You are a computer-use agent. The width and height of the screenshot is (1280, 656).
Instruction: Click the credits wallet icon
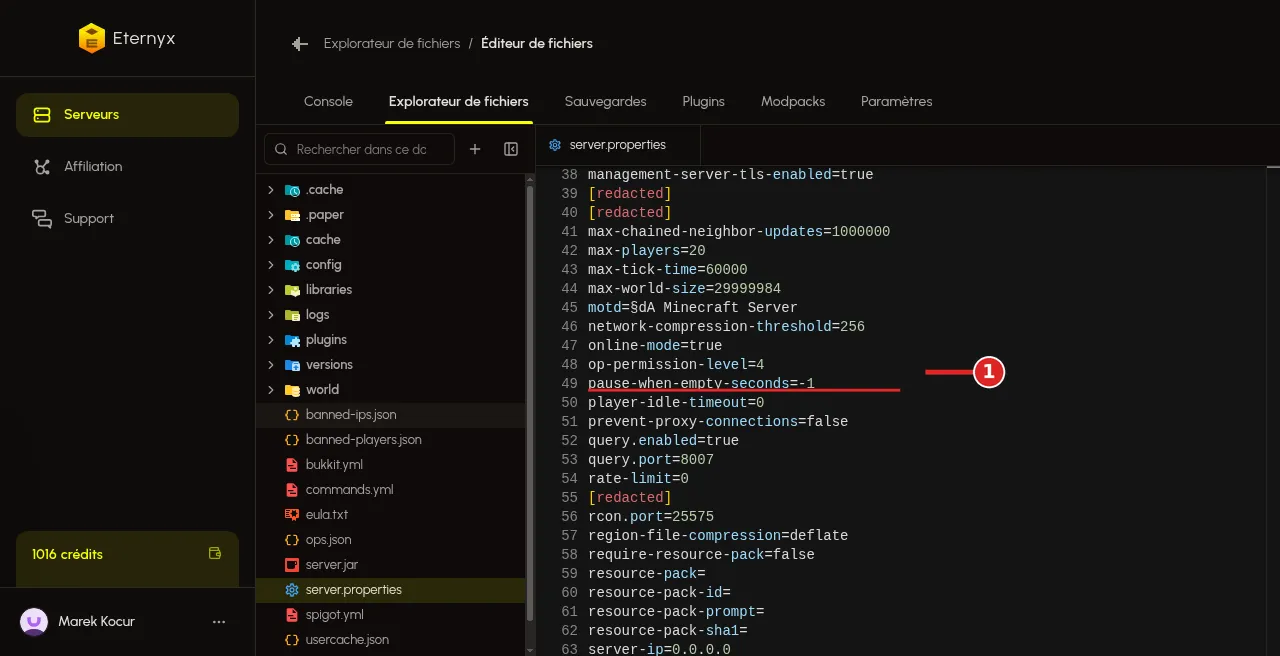214,554
